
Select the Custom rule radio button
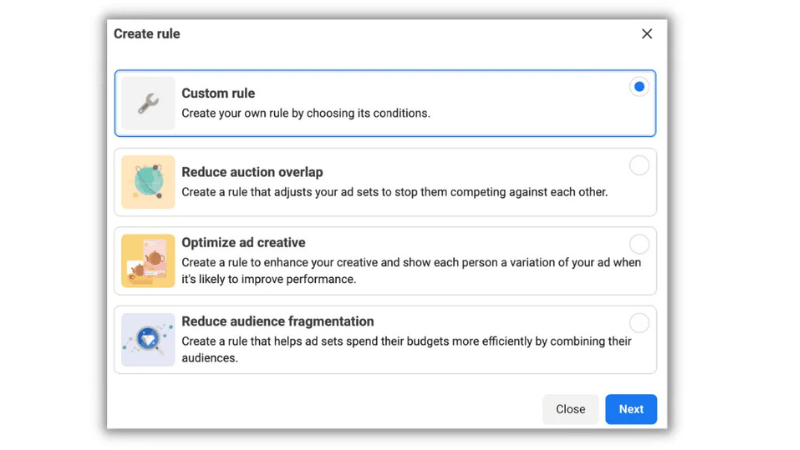(x=638, y=87)
